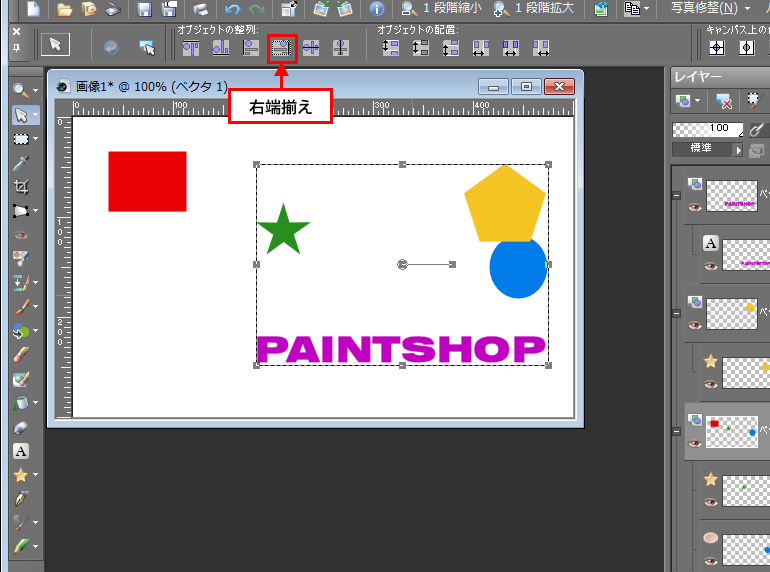Click the pick mode arrow button
Image resolution: width=770 pixels, height=572 pixels.
55,45
